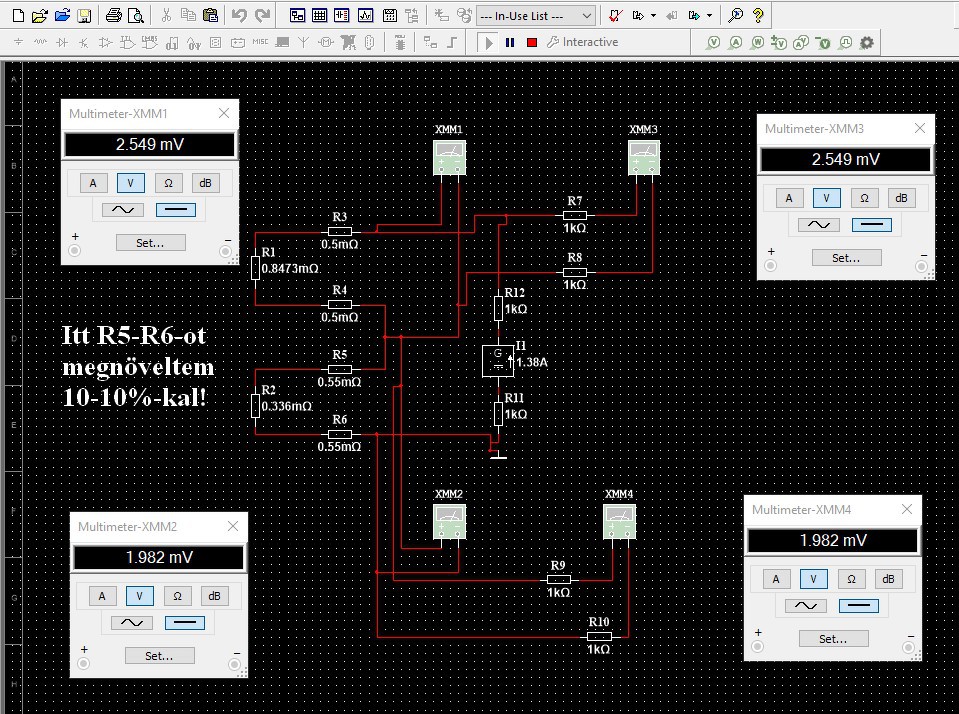Open Set... on Multimeter-XMM2
This screenshot has height=714, width=959.
159,656
